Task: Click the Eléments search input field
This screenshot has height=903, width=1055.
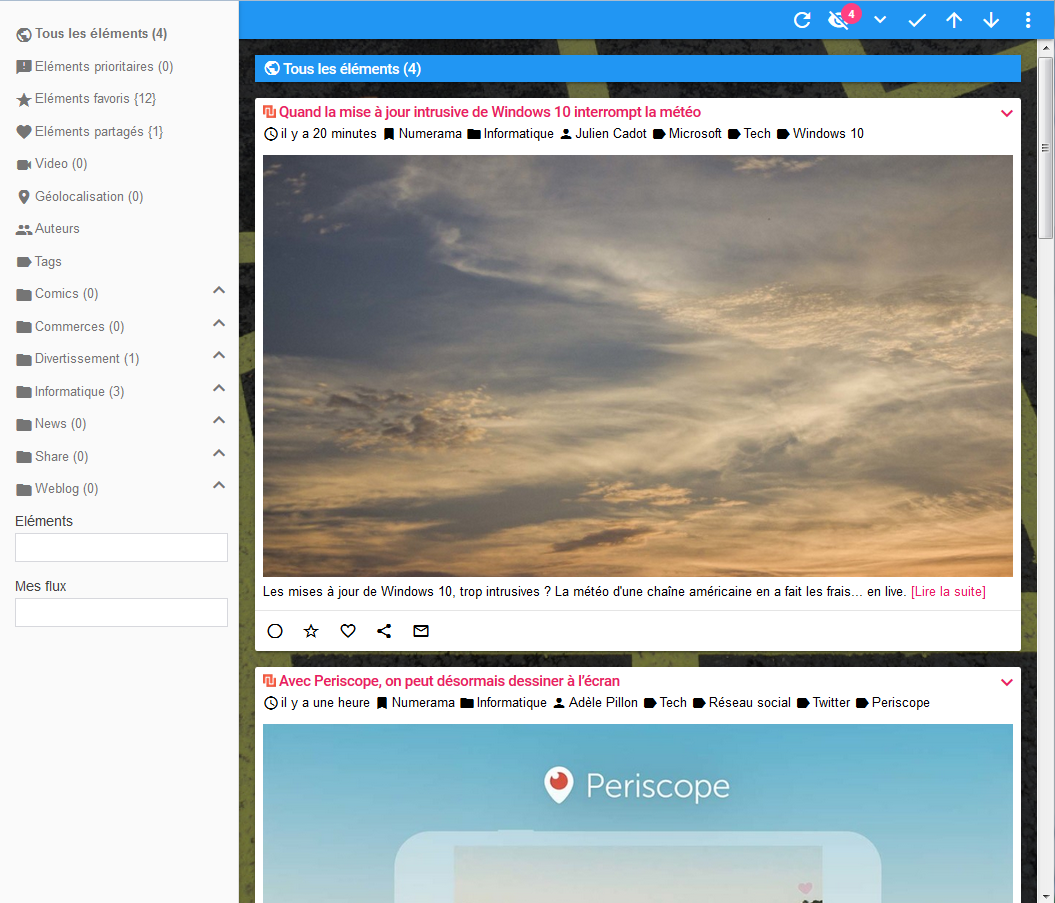Action: click(121, 547)
